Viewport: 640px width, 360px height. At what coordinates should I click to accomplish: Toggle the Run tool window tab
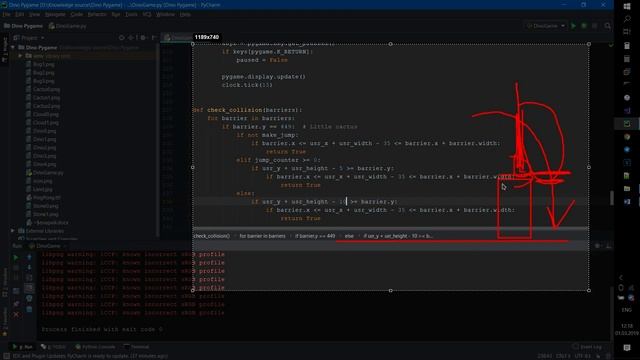[x=22, y=347]
